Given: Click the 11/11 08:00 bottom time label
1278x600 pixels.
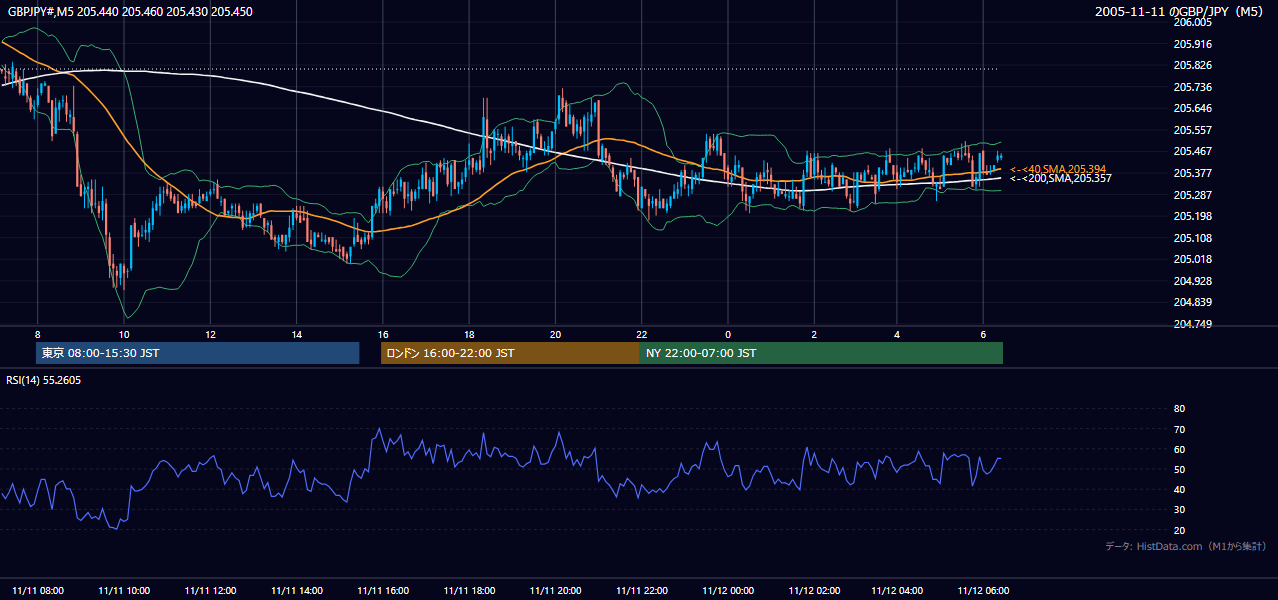Looking at the screenshot, I should pyautogui.click(x=38, y=590).
